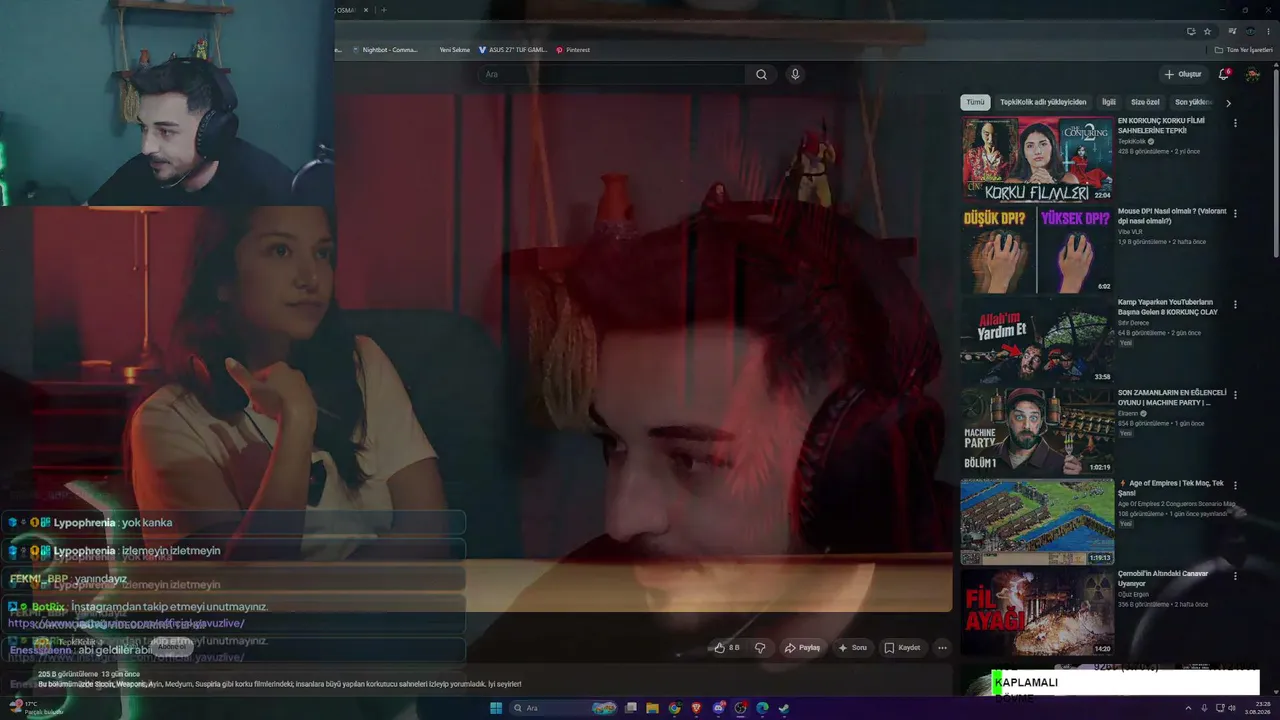Image resolution: width=1280 pixels, height=720 pixels.
Task: Focus the YouTube Ara search field
Action: coord(611,74)
